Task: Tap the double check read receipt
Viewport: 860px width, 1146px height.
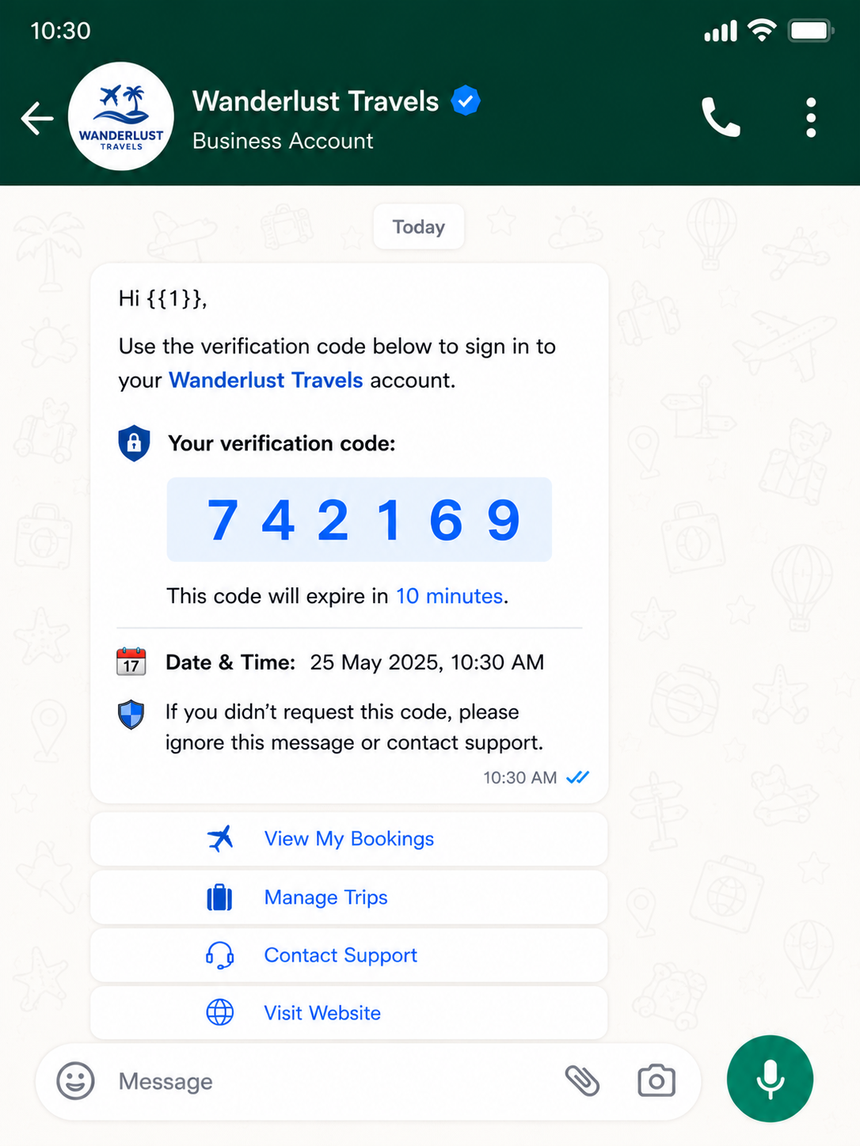Action: (578, 777)
